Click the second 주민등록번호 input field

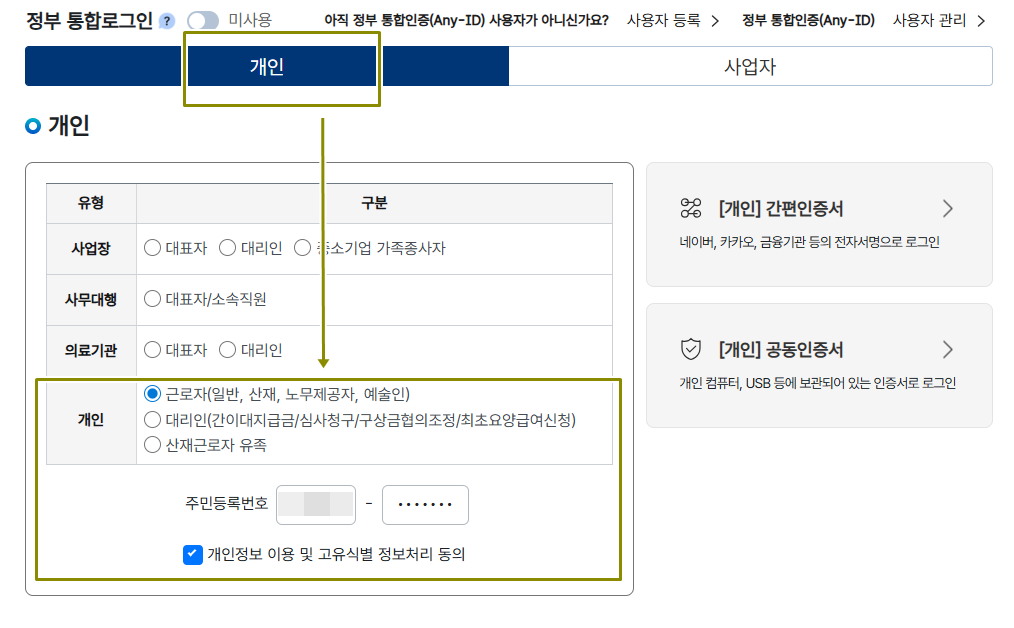click(x=425, y=504)
